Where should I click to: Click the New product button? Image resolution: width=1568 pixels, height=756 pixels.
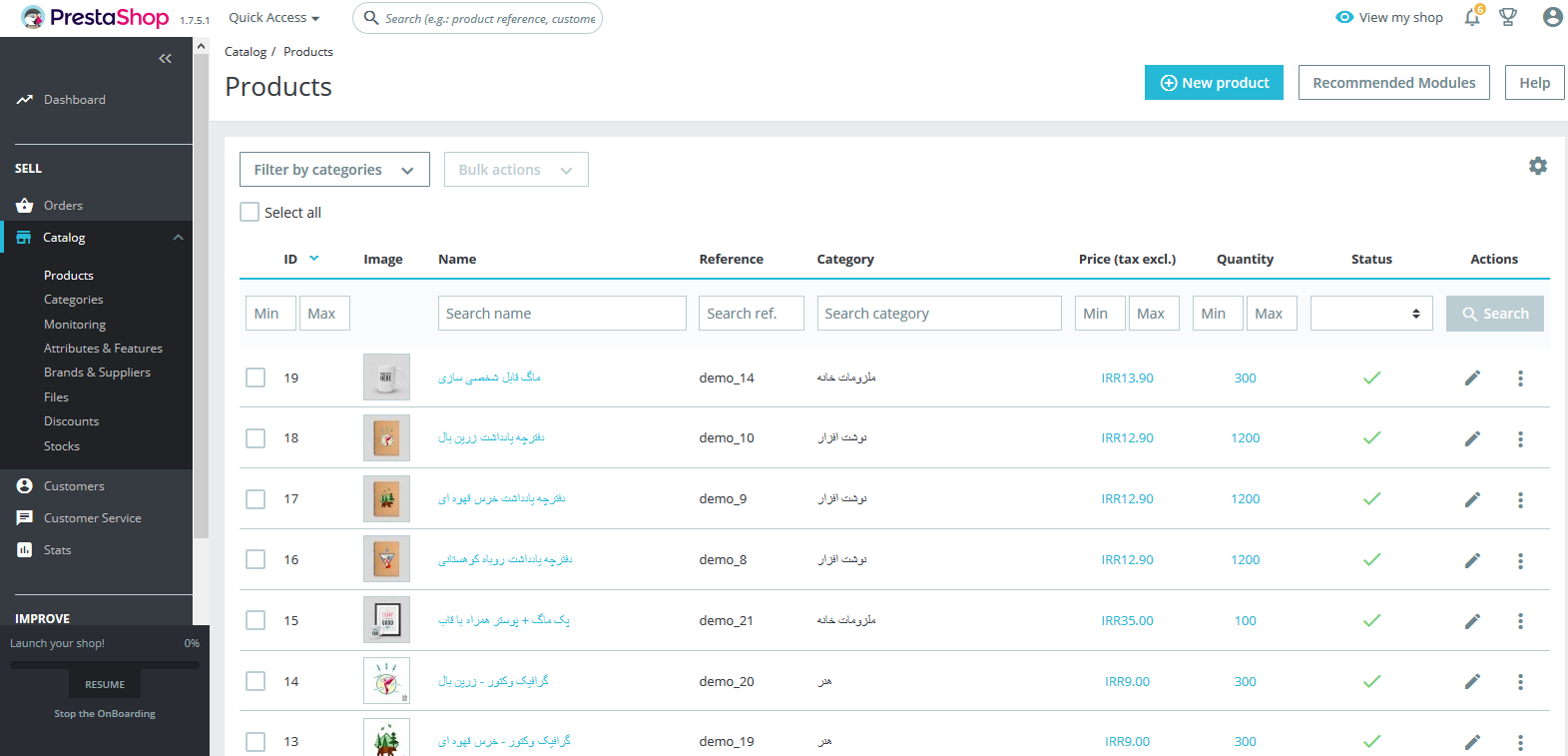coord(1214,83)
